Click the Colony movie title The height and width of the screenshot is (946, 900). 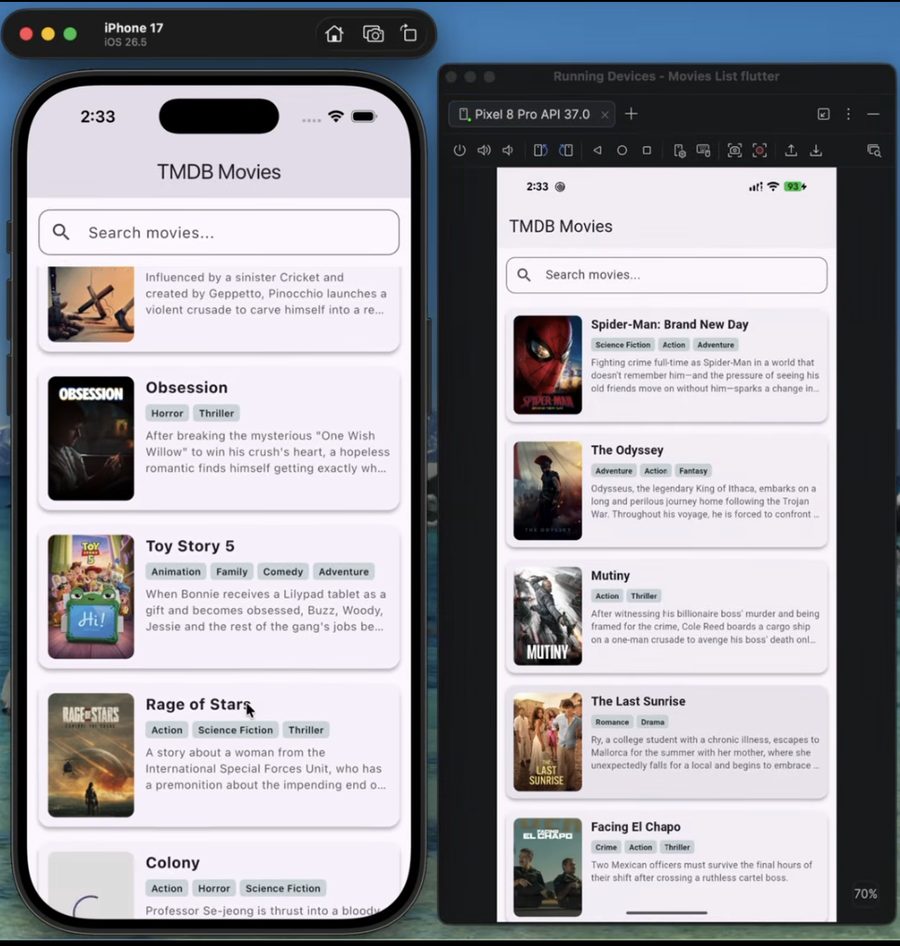click(173, 863)
